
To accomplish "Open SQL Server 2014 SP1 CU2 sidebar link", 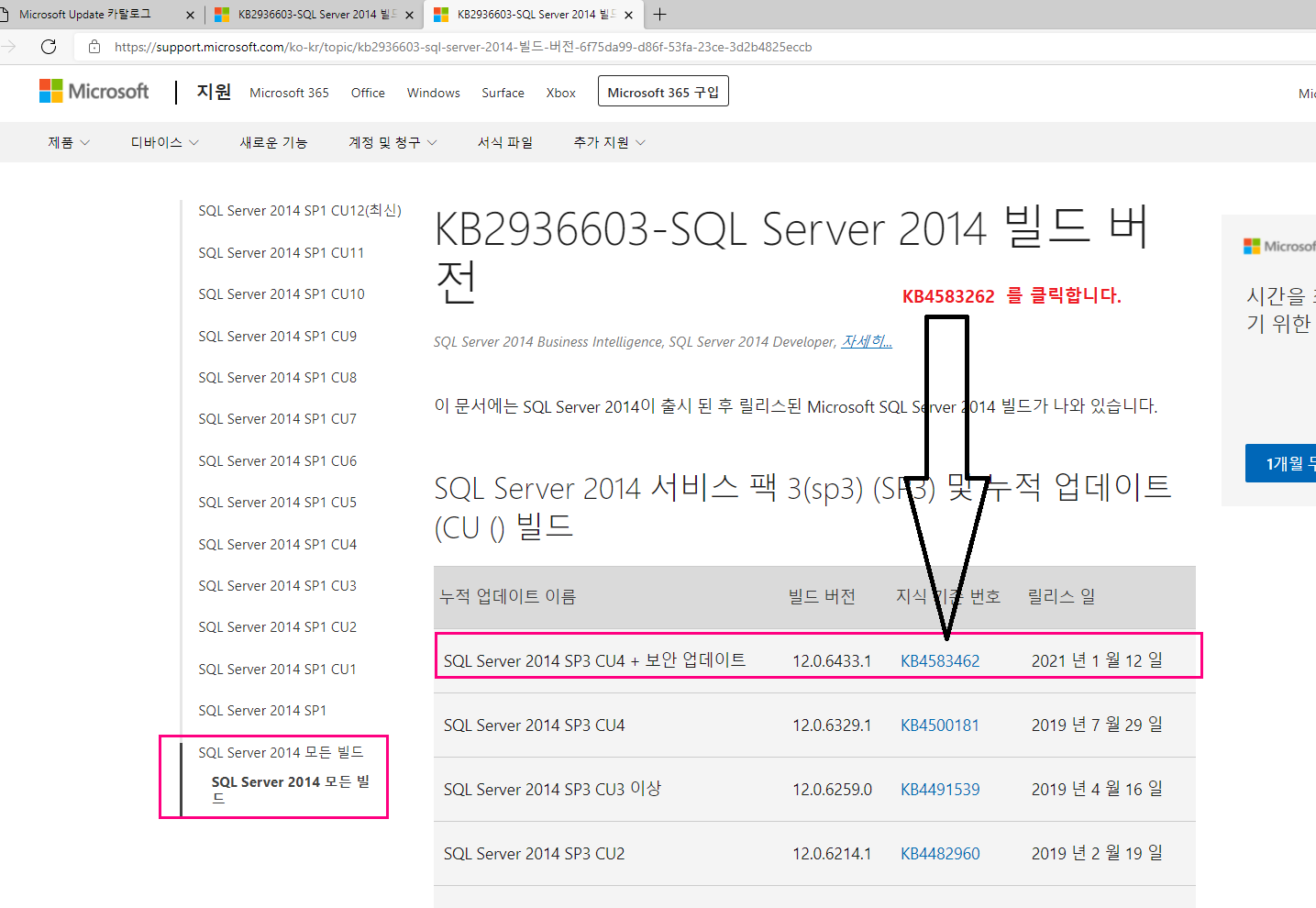I will coord(277,627).
